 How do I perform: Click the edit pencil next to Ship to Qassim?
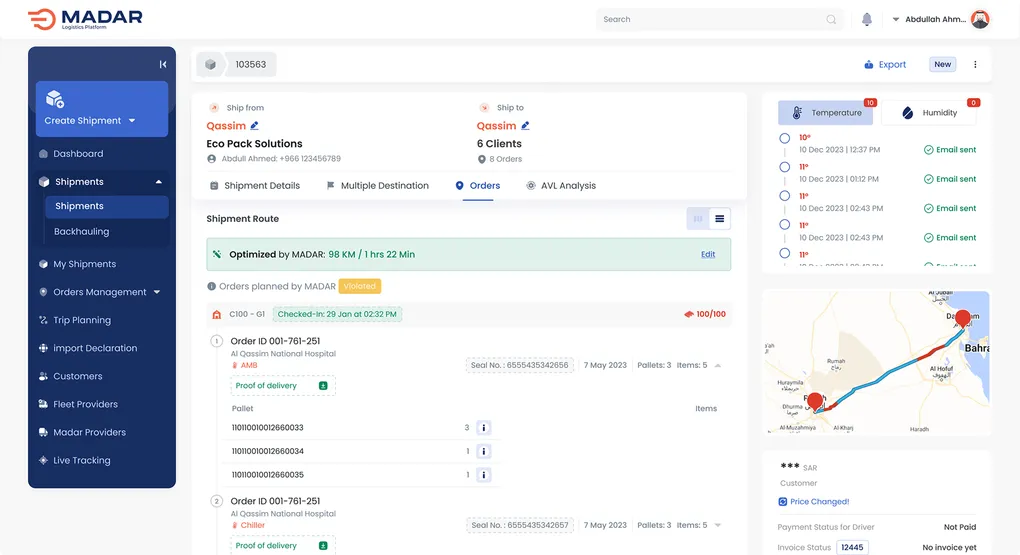coord(526,126)
